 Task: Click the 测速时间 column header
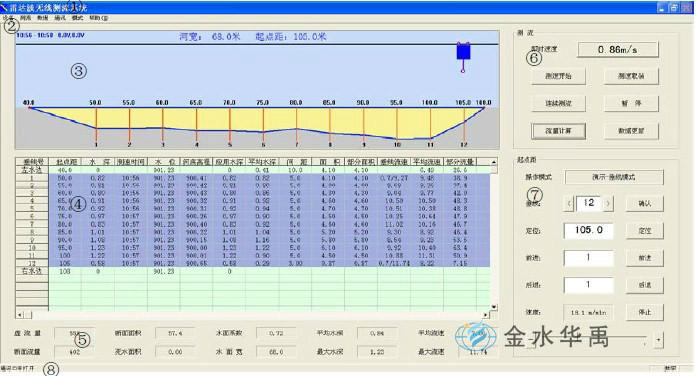(130, 162)
